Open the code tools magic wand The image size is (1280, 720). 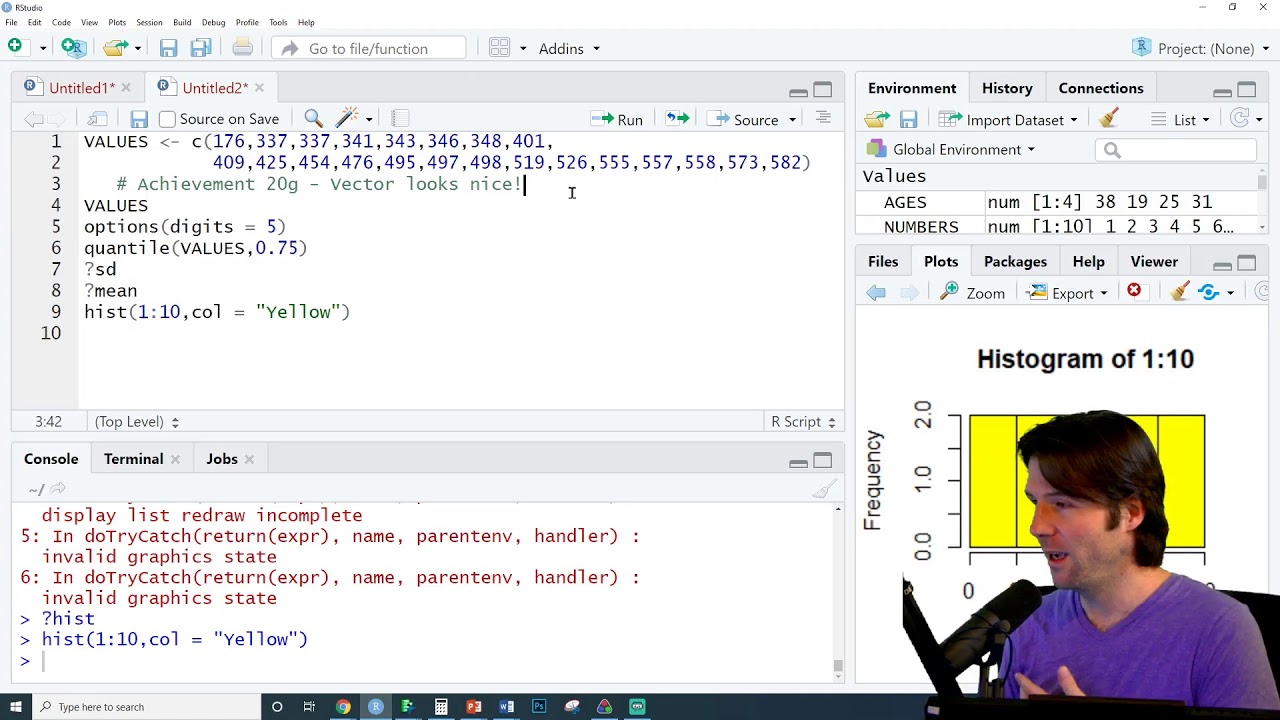coord(347,119)
